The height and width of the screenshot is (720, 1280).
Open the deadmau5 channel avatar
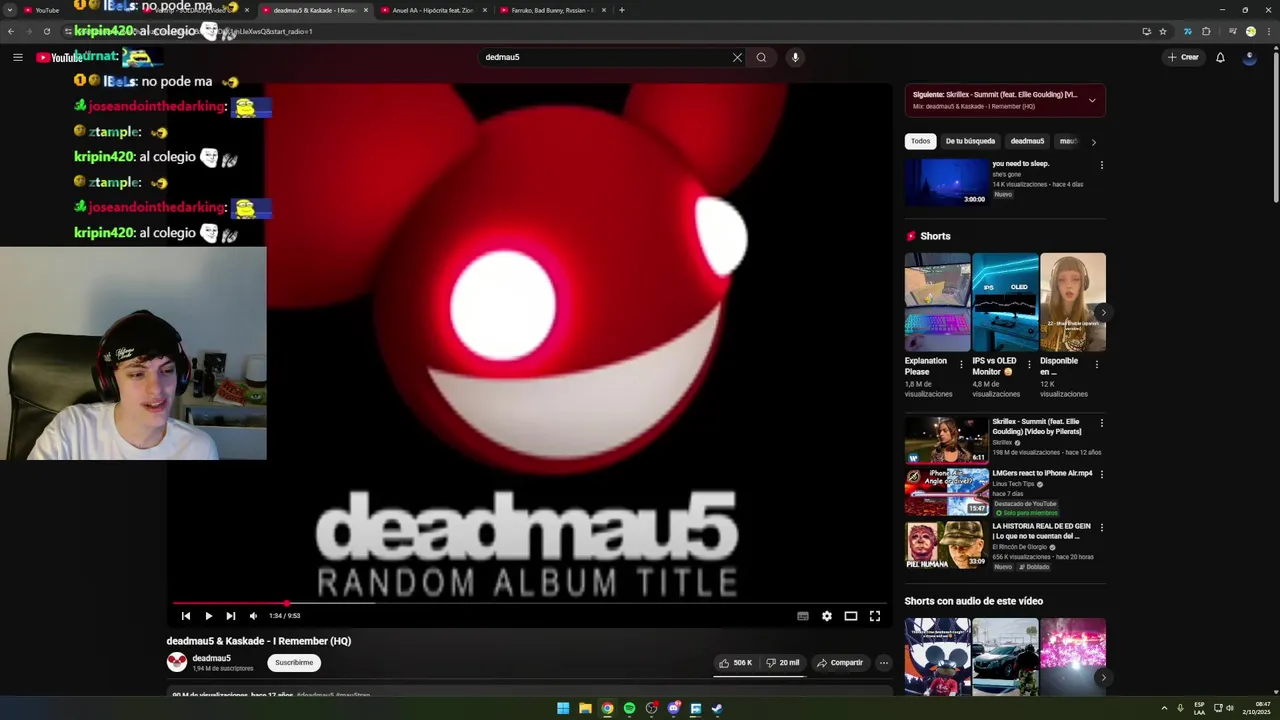(177, 662)
